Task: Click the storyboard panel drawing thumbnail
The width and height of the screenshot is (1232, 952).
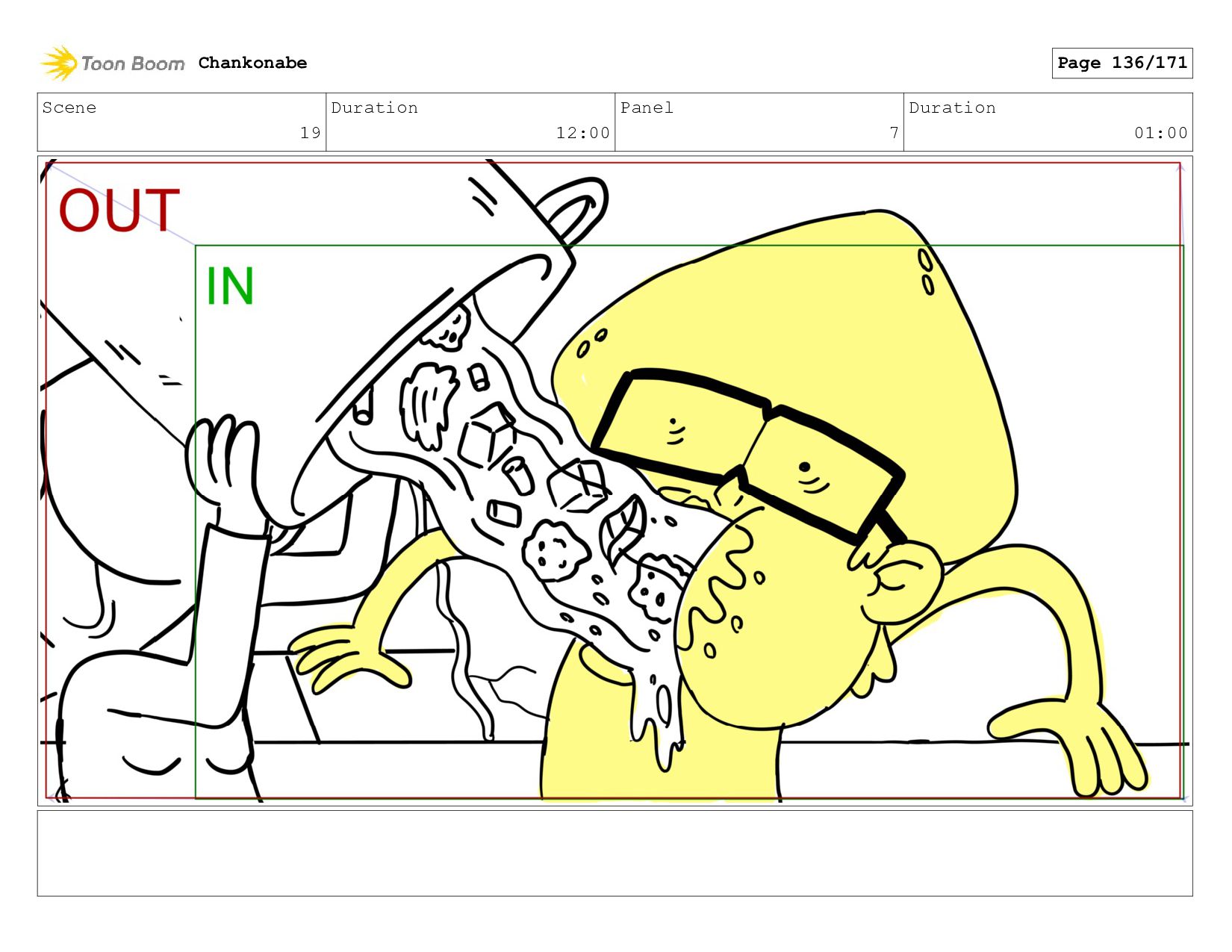Action: click(615, 480)
